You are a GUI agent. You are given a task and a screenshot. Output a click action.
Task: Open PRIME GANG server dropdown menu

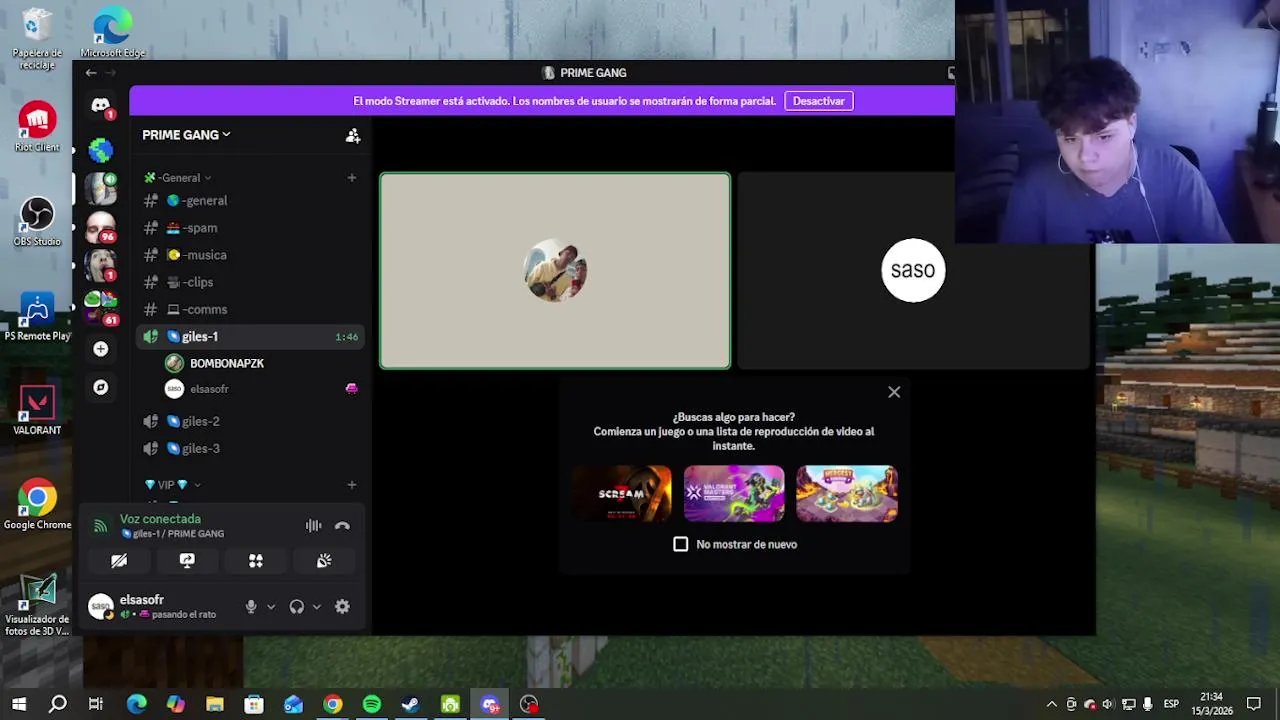click(186, 135)
